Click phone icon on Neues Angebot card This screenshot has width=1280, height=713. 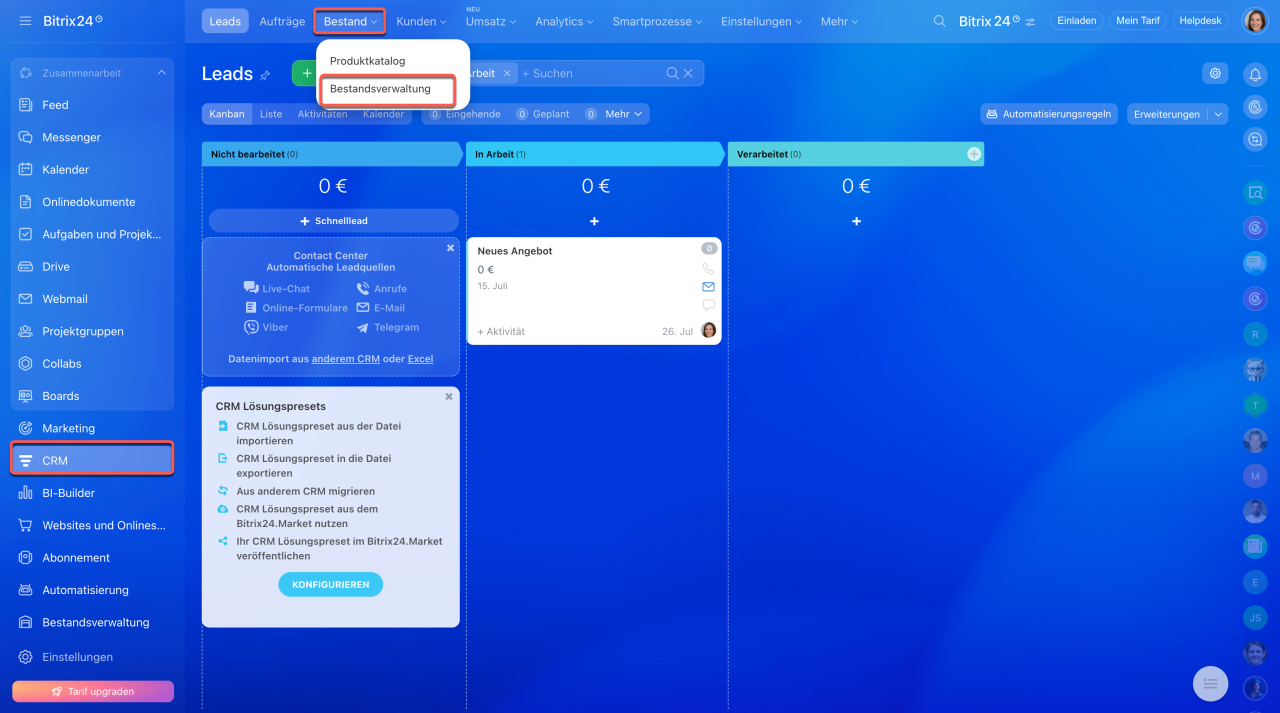click(x=708, y=268)
